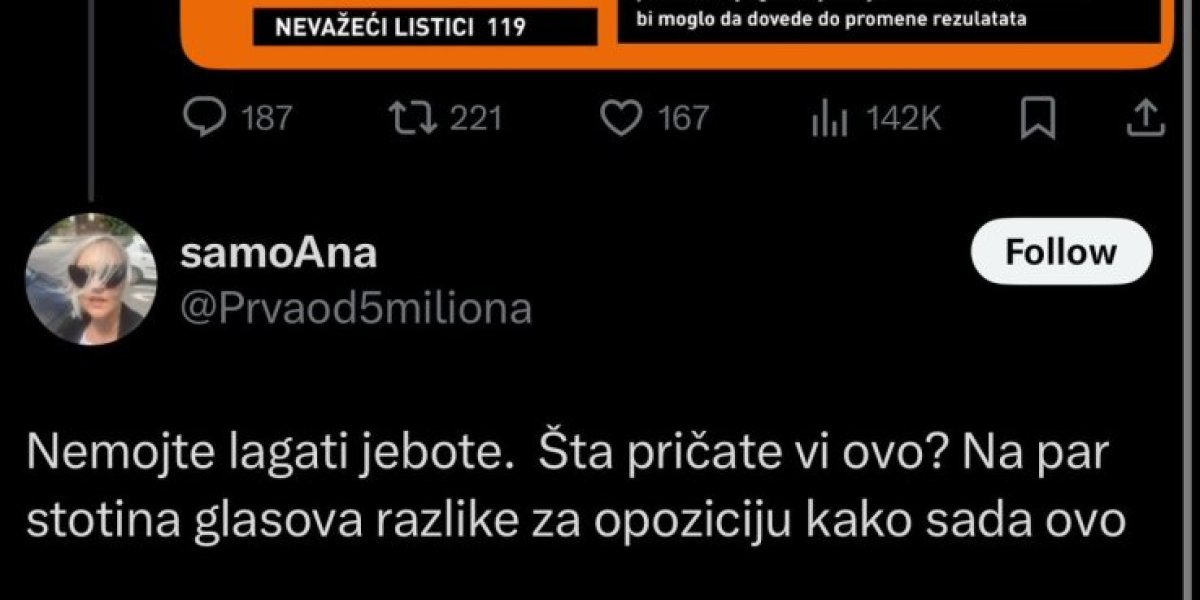
Task: Click the 221 reposts count
Action: tap(474, 120)
